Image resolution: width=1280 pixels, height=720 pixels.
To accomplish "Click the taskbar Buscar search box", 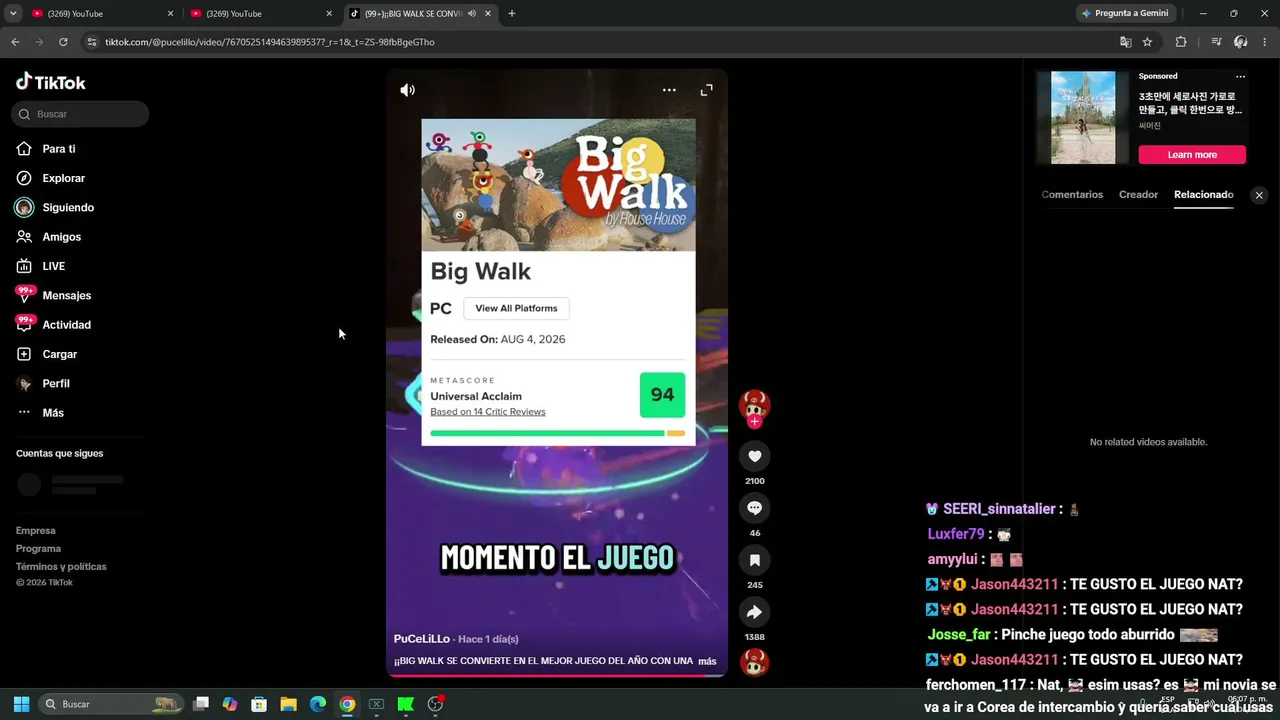I will point(111,704).
